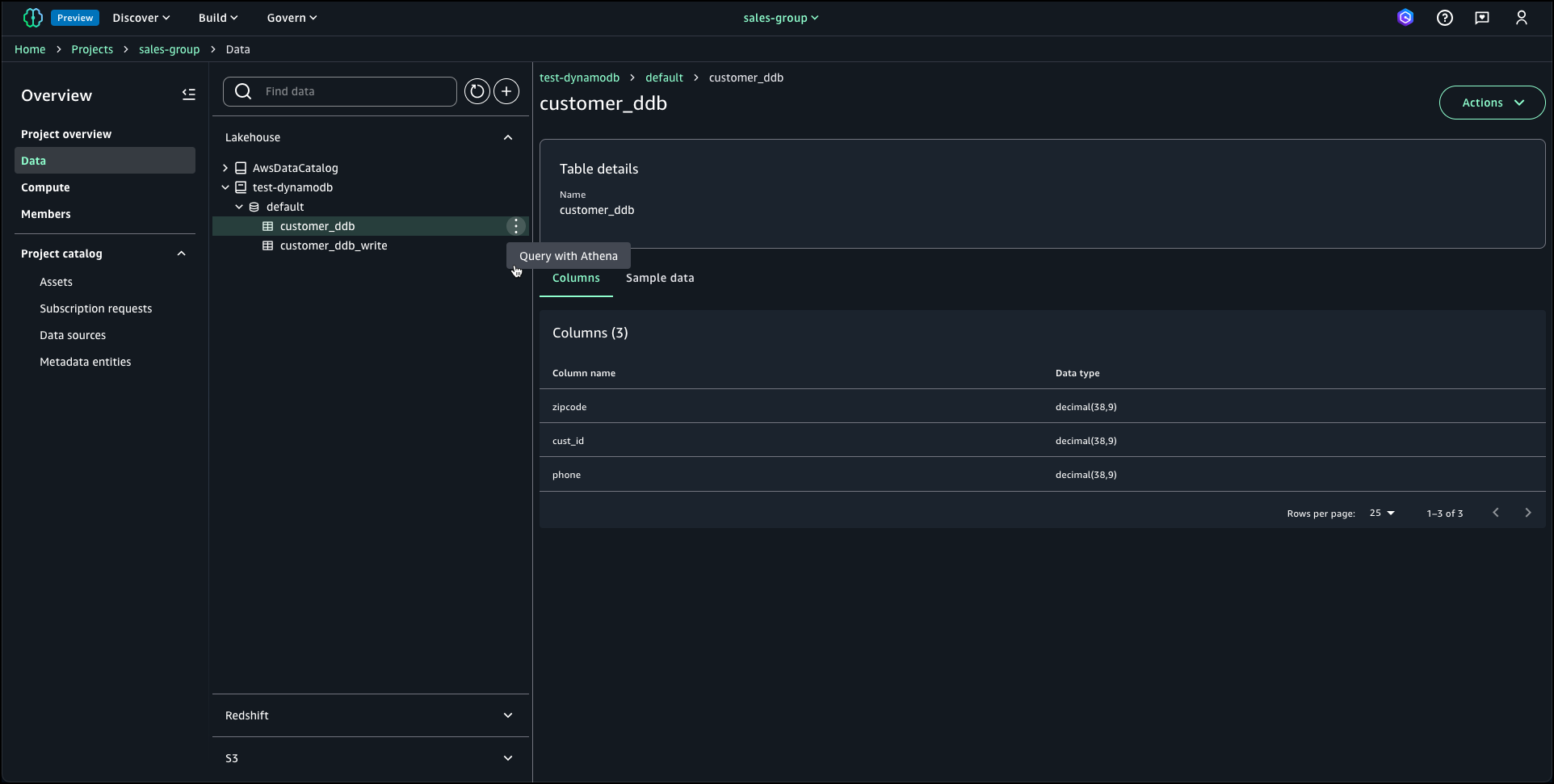Open the Govern dropdown menu
Screen dimensions: 1554x784
tap(292, 18)
